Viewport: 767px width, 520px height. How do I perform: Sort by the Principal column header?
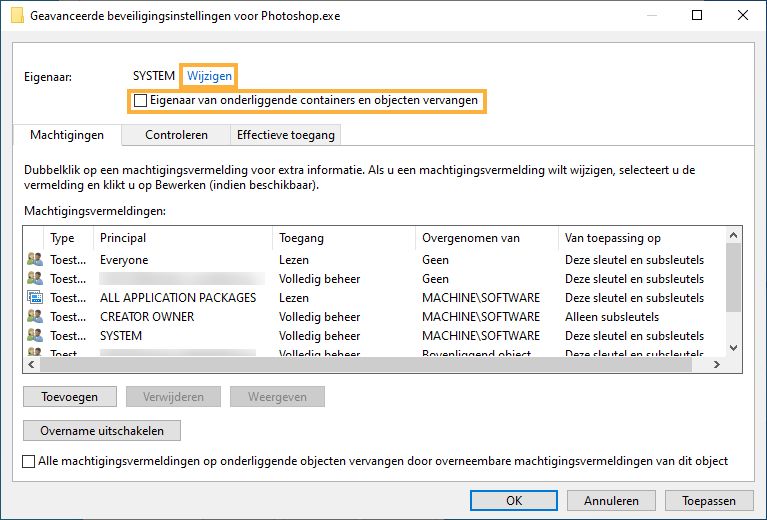pos(182,238)
